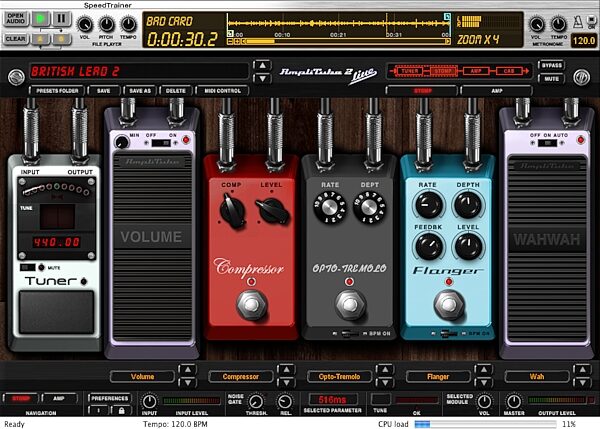Click the 120.0 metronome tempo field

point(584,41)
